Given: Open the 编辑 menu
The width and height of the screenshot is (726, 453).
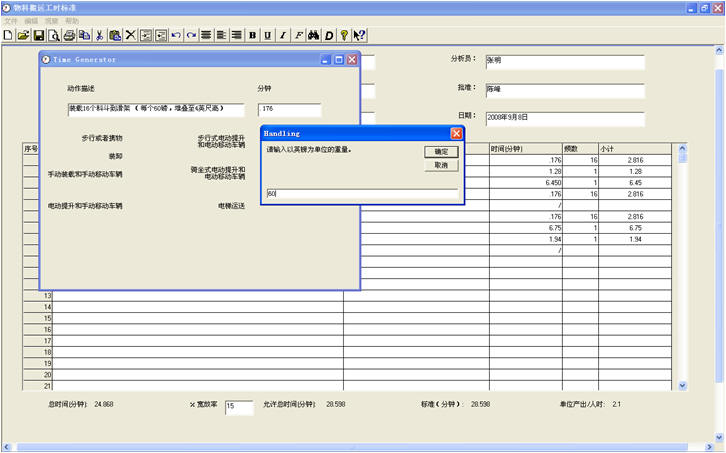Looking at the screenshot, I should (x=32, y=20).
